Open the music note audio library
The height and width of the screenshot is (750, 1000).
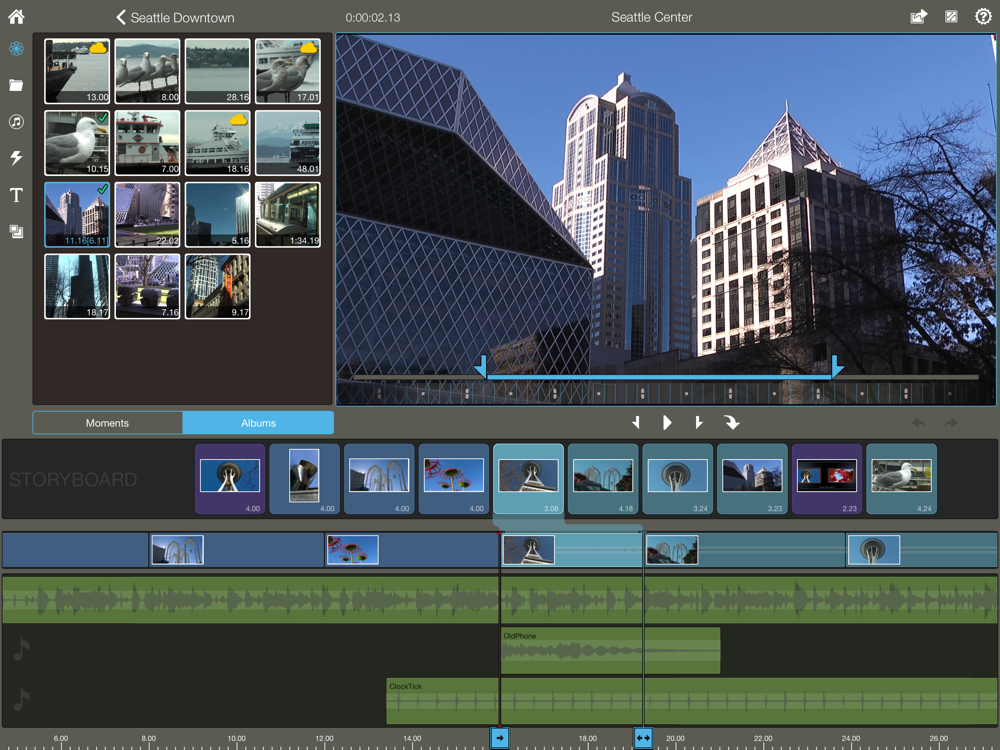[17, 121]
